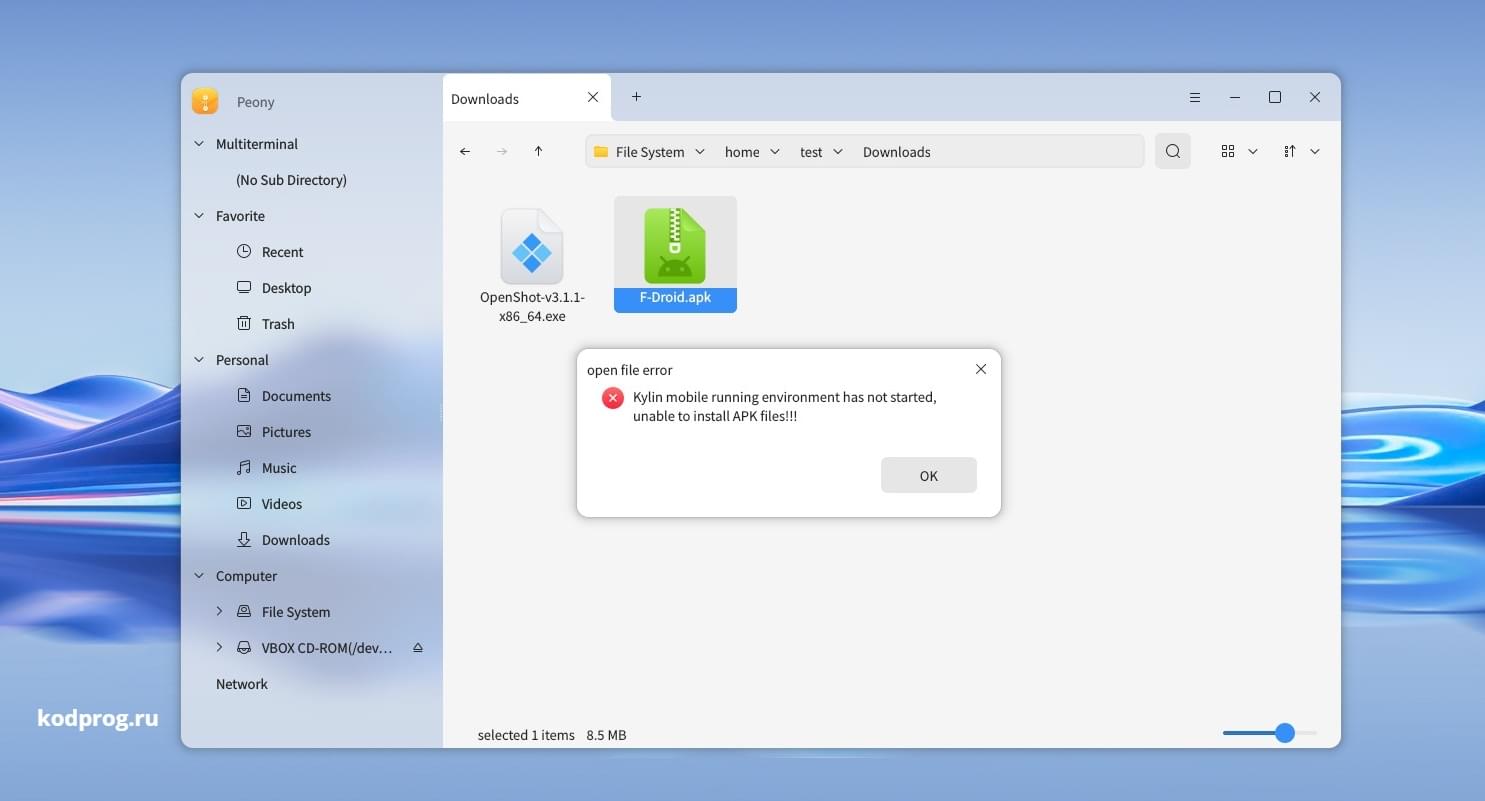Click the (No Sub Directory) entry

coord(291,180)
